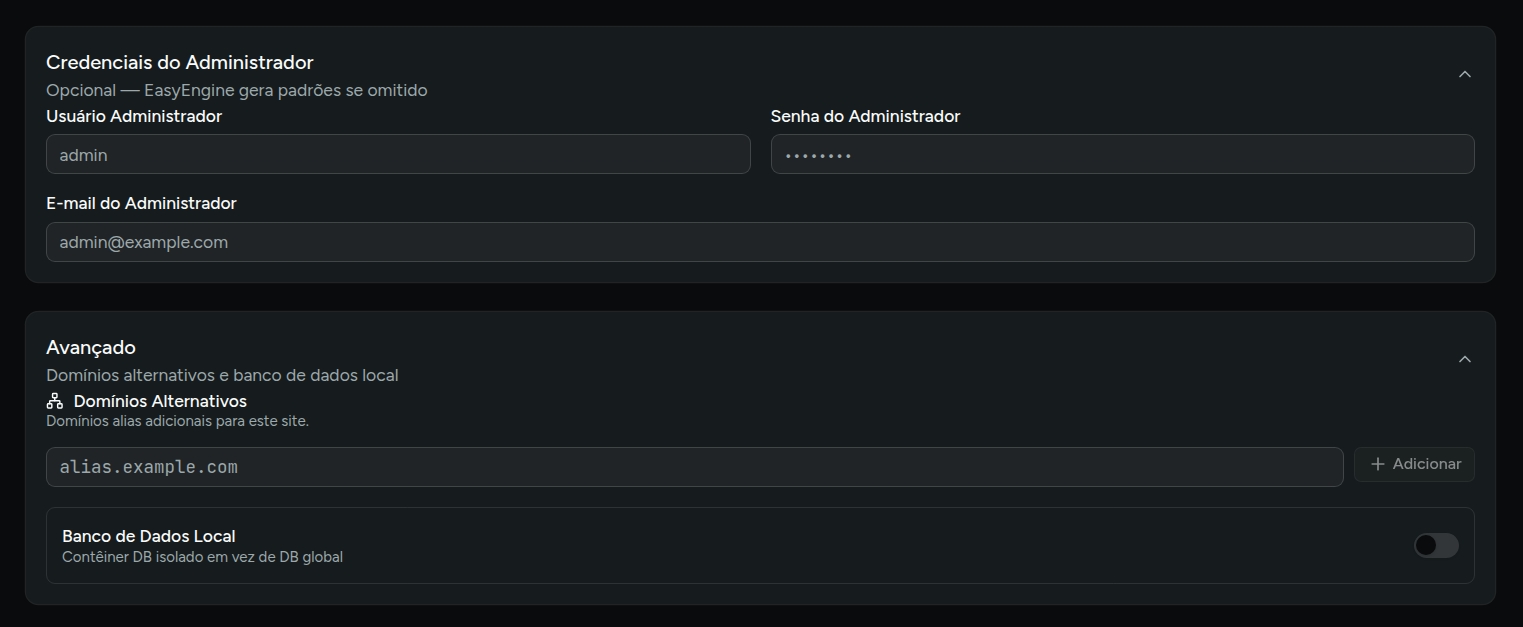Click the Credenciais do Administrador heading

(x=180, y=63)
